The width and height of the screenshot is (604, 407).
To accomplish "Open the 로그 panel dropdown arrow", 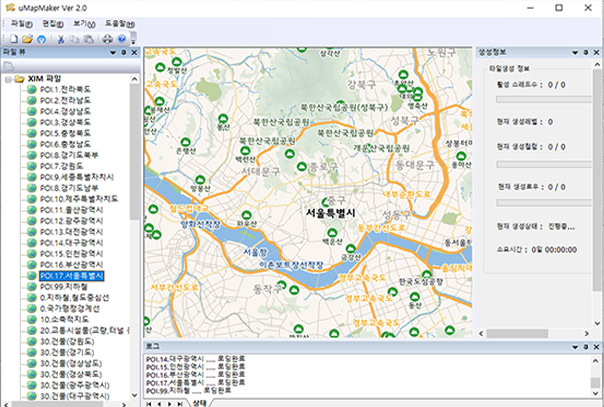I will (575, 347).
